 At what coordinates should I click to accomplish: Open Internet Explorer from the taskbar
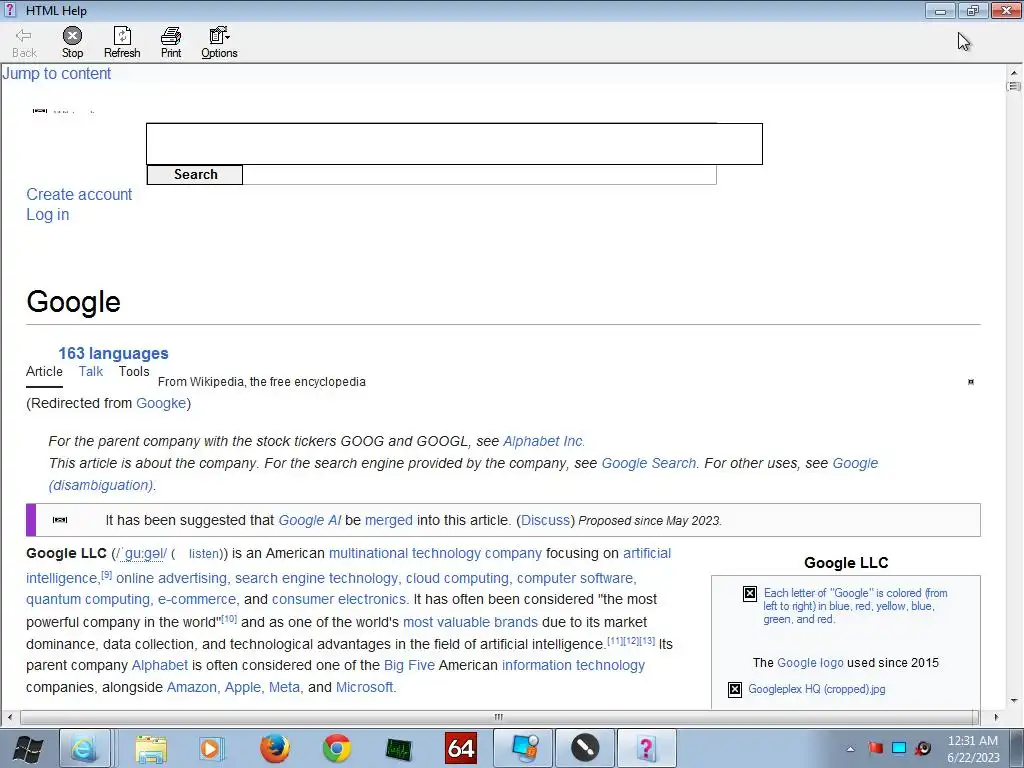pyautogui.click(x=84, y=748)
